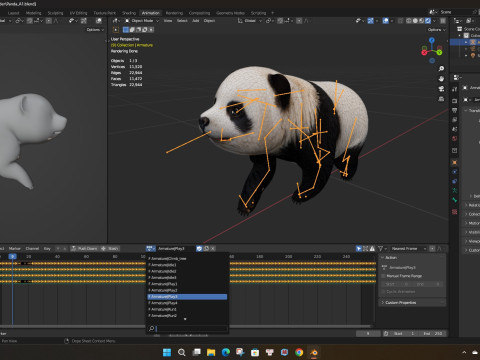
Task: Enable Cyclic Animation checkbox
Action: click(x=383, y=292)
